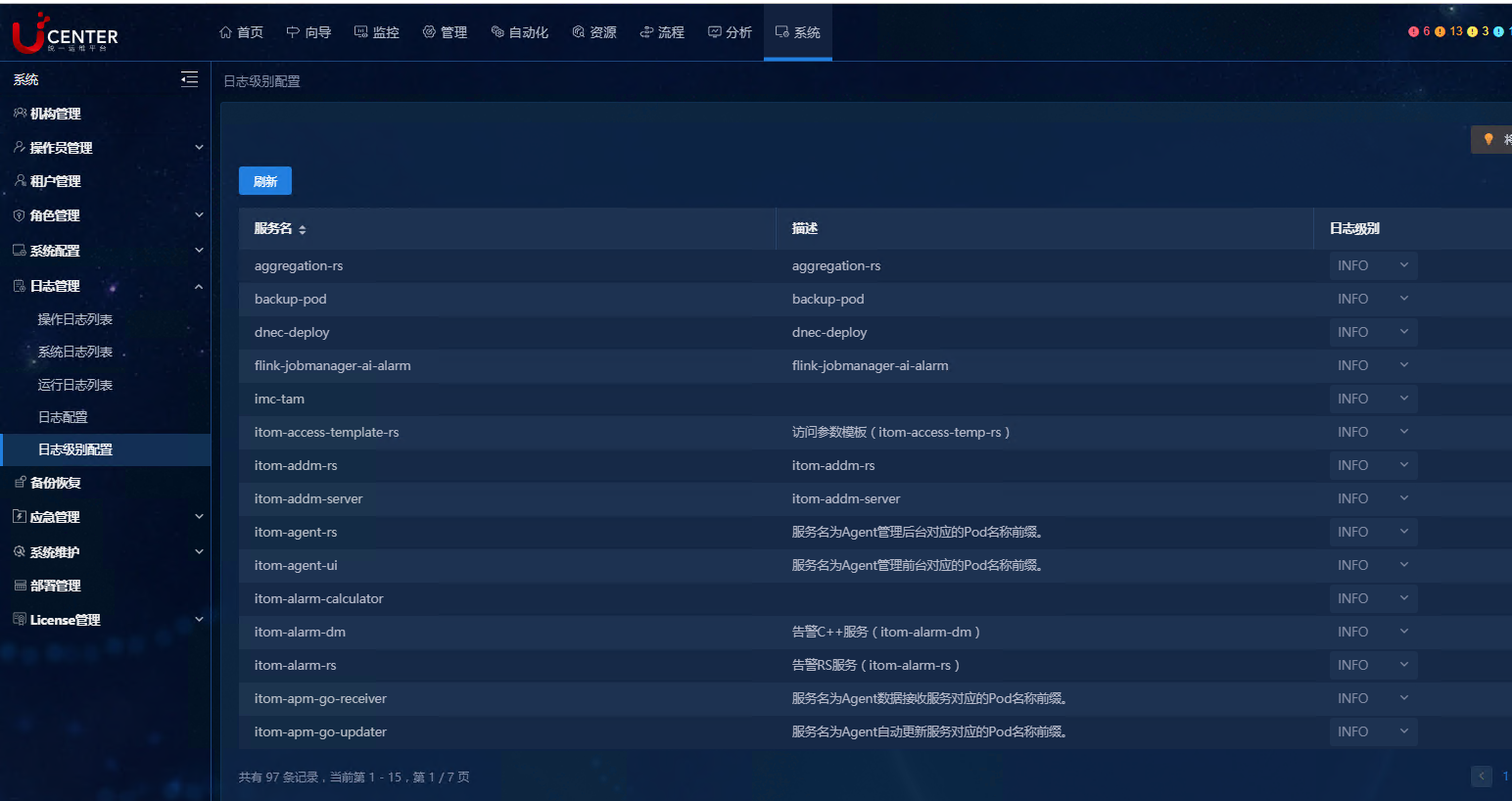Click description 访问参数模板 ( itom-access-temp-rs )
This screenshot has height=801, width=1512.
click(901, 432)
